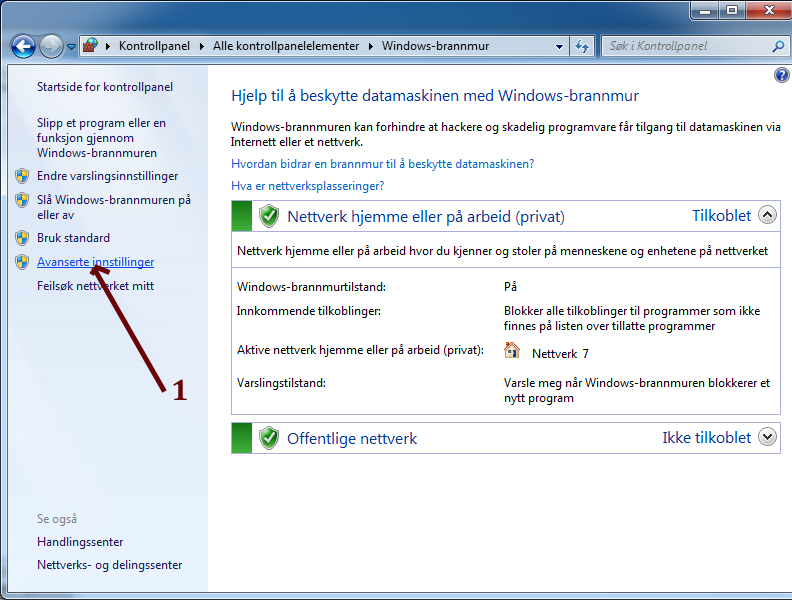Select Alle kontrollpanelelementer in the breadcrumb
792x600 pixels.
(x=286, y=46)
